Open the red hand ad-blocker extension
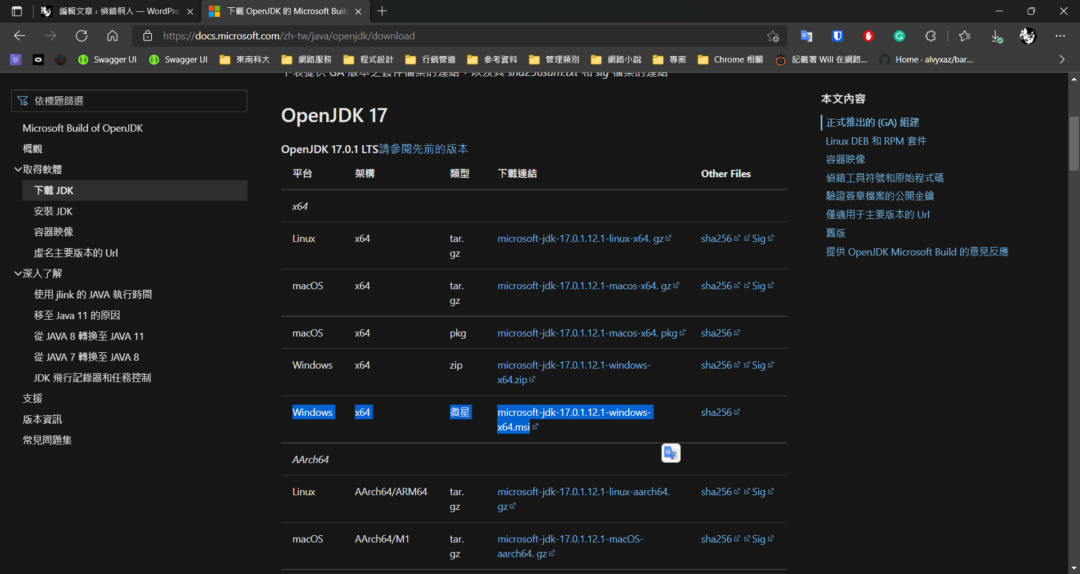The width and height of the screenshot is (1080, 574). click(x=869, y=36)
